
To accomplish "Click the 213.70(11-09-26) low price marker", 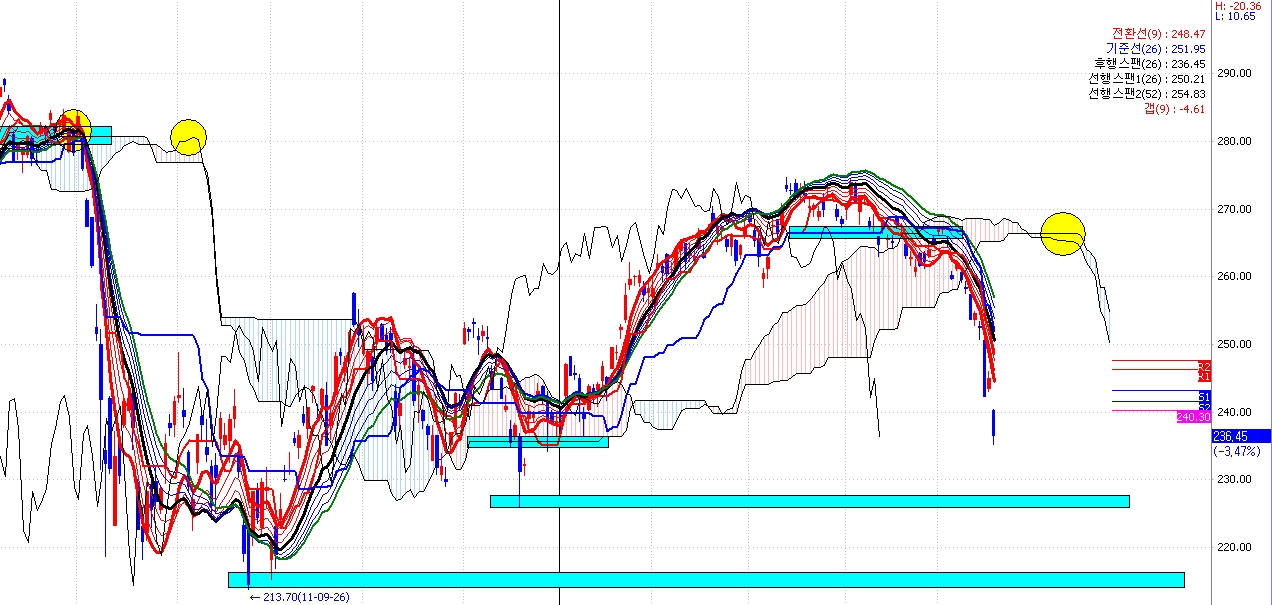I will (x=300, y=597).
